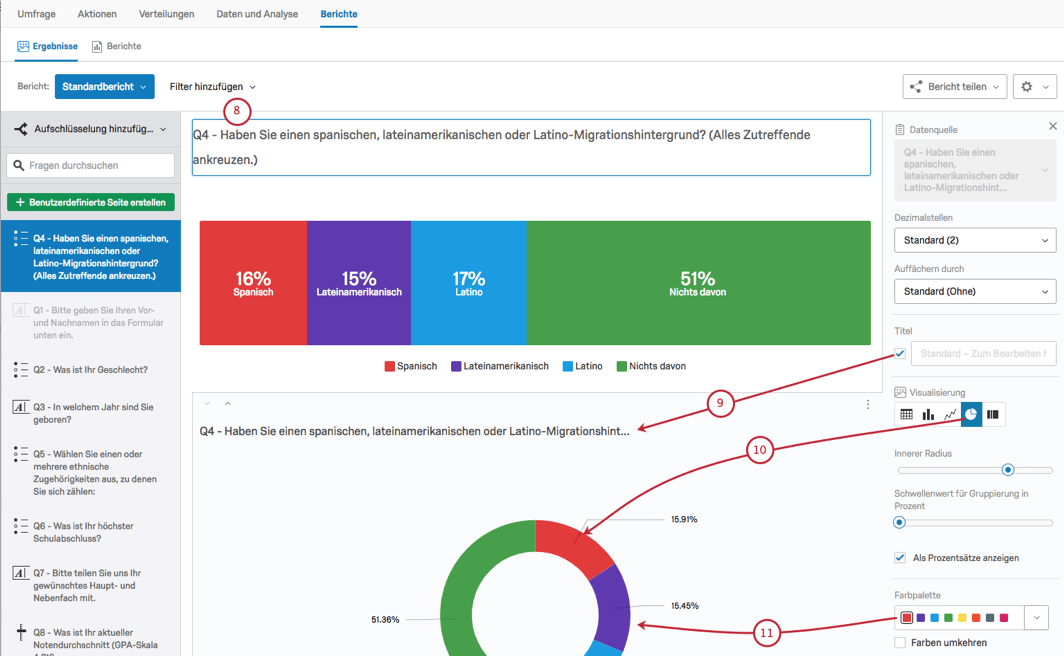Click the Aufschlüsselung branch icon

point(21,129)
